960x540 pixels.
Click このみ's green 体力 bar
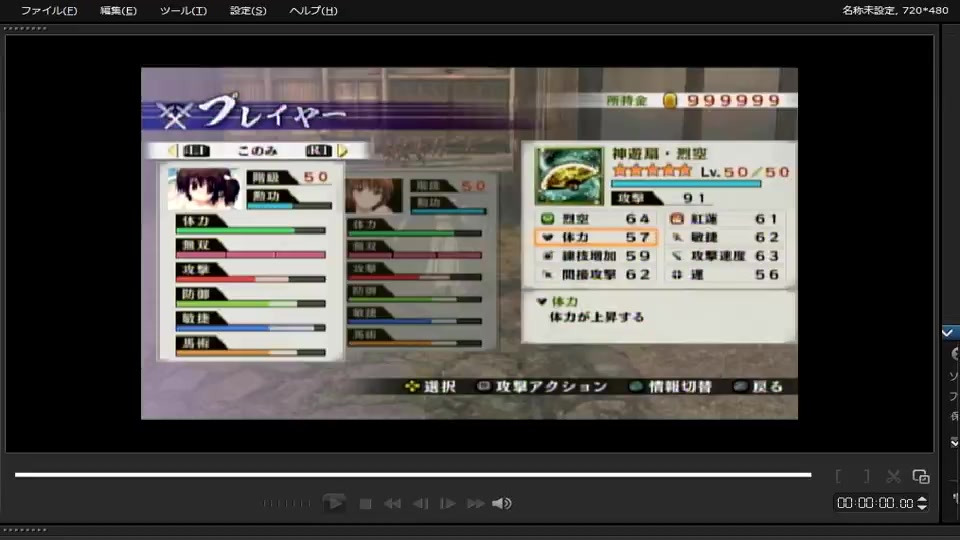pos(250,231)
